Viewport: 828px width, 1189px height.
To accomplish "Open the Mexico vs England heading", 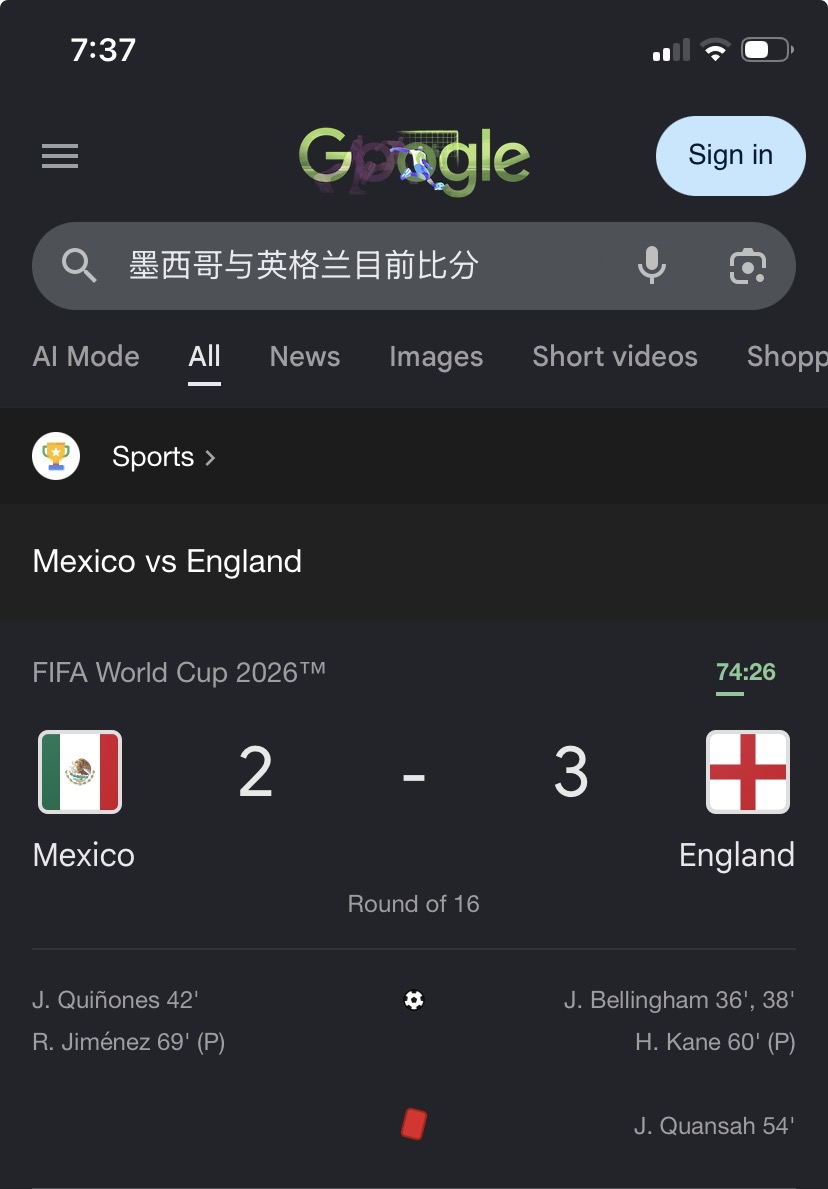I will point(167,562).
